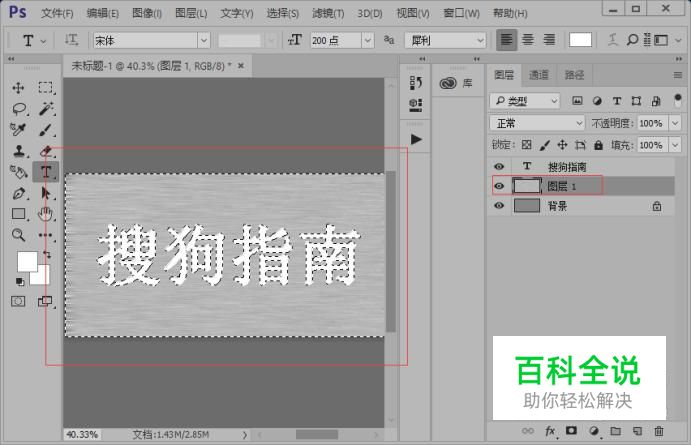Swap foreground and background colors
The image size is (691, 445).
pos(46,255)
